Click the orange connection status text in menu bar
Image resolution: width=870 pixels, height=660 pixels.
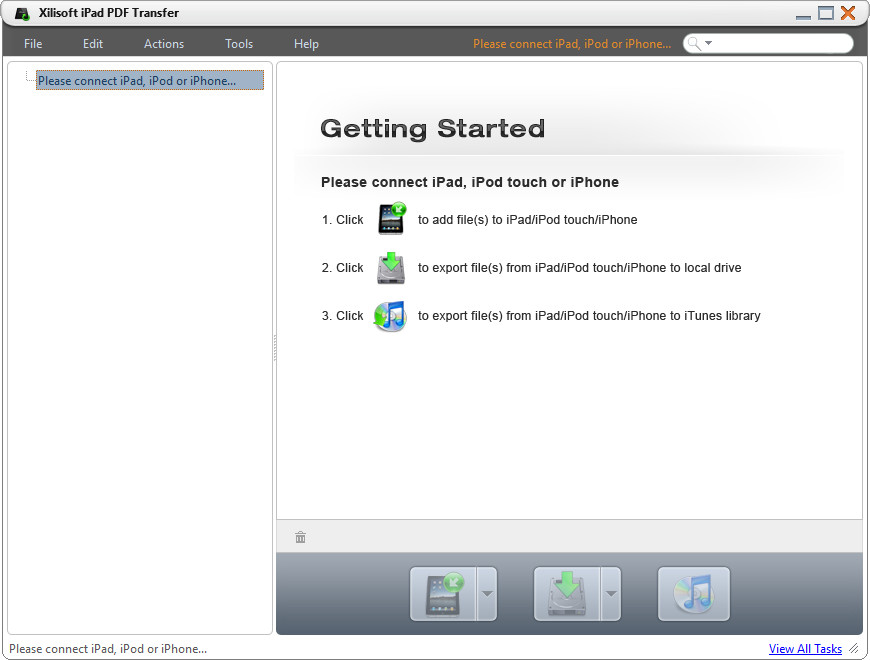click(x=572, y=44)
